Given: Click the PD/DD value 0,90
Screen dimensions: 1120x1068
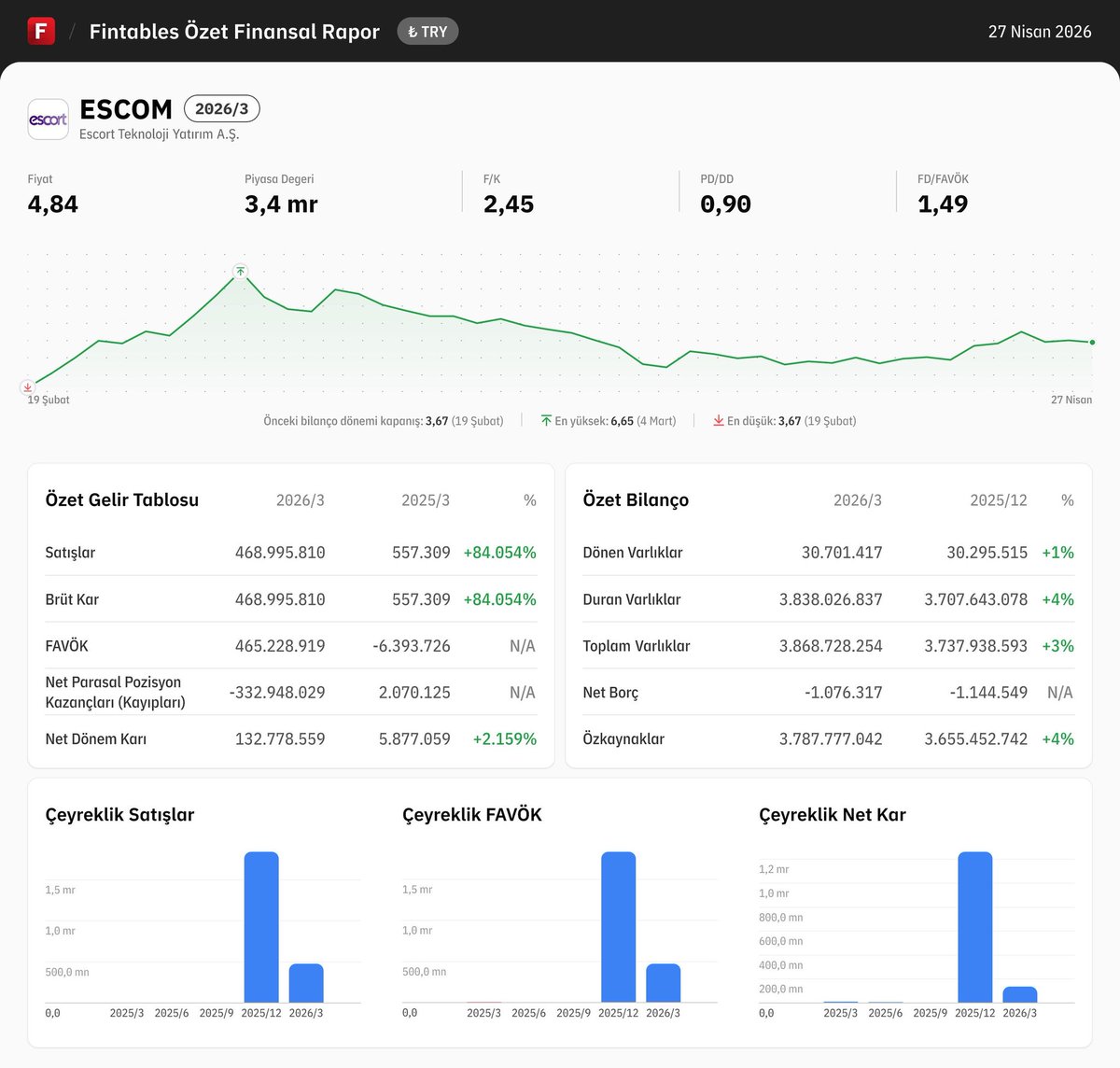Looking at the screenshot, I should (x=725, y=204).
